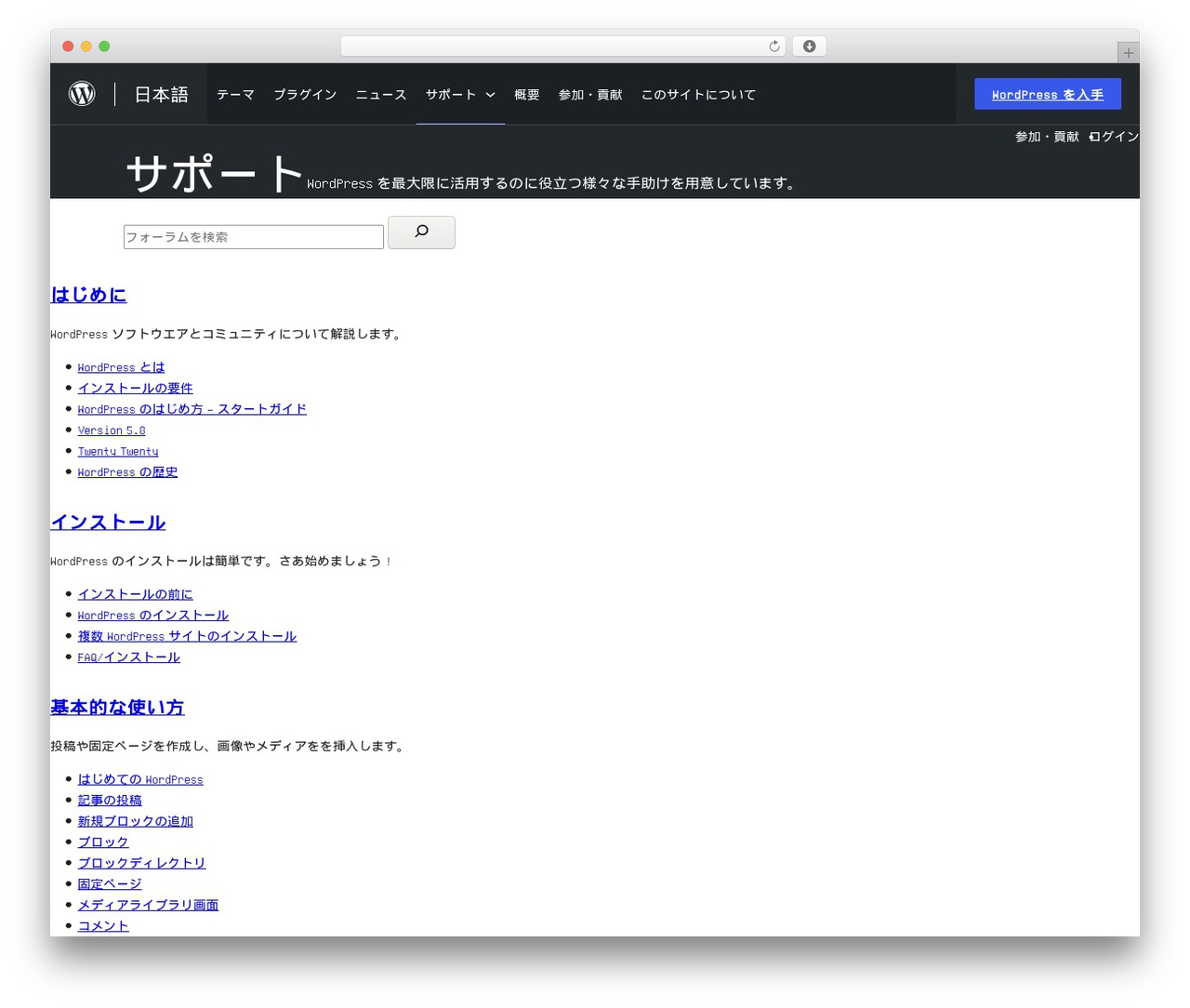The image size is (1190, 1008).
Task: Open インストールの前に link
Action: [x=136, y=594]
